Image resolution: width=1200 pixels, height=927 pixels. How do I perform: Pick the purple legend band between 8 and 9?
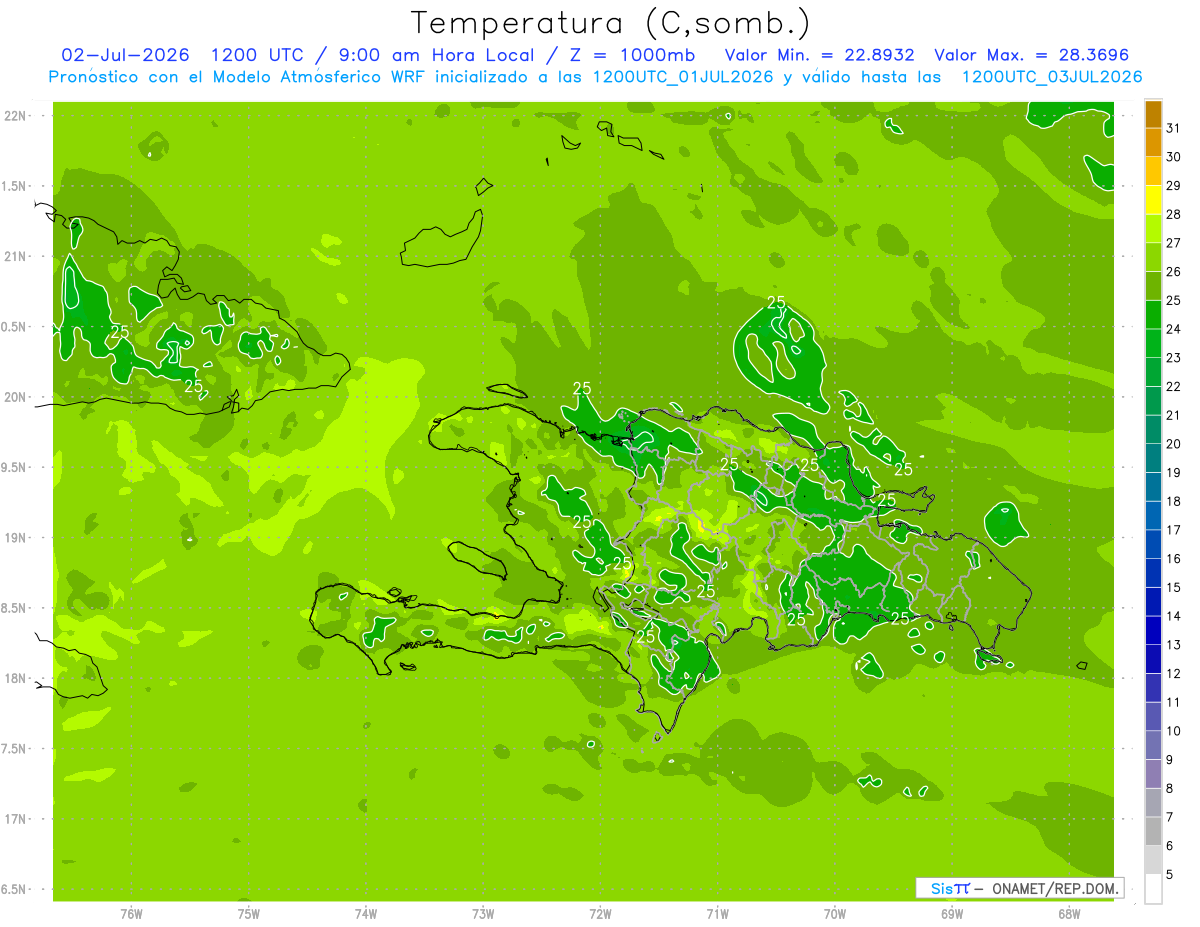(x=1153, y=774)
